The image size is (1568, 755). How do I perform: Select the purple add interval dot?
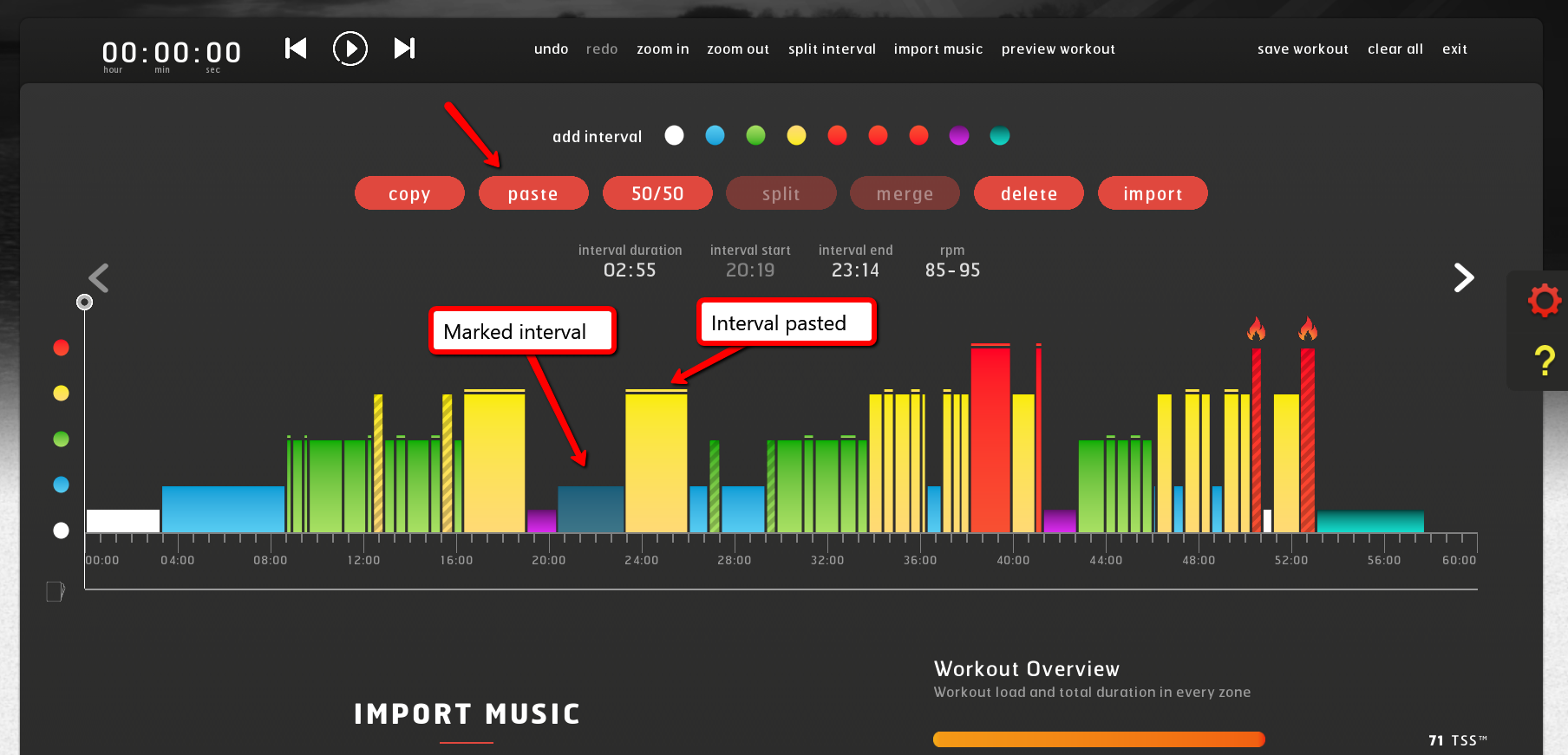coord(958,136)
